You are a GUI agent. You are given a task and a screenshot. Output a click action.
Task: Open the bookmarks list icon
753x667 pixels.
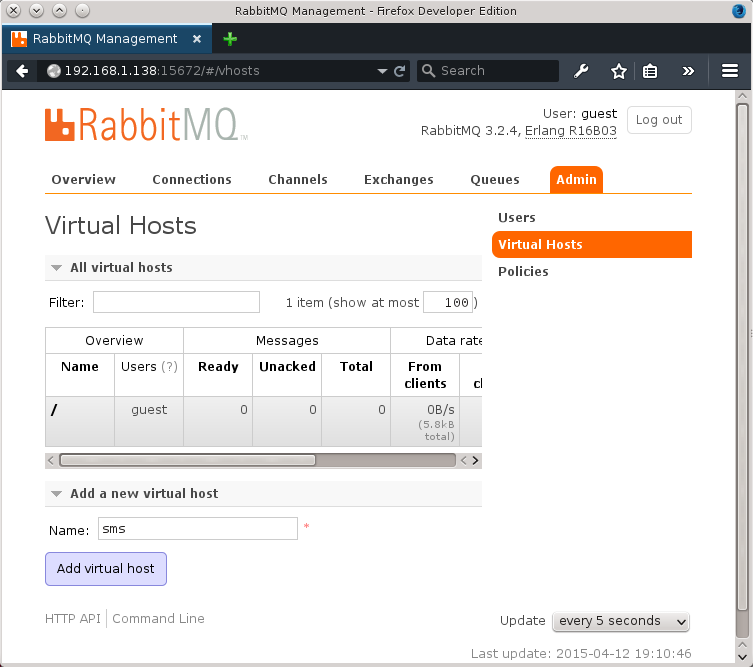[x=650, y=71]
